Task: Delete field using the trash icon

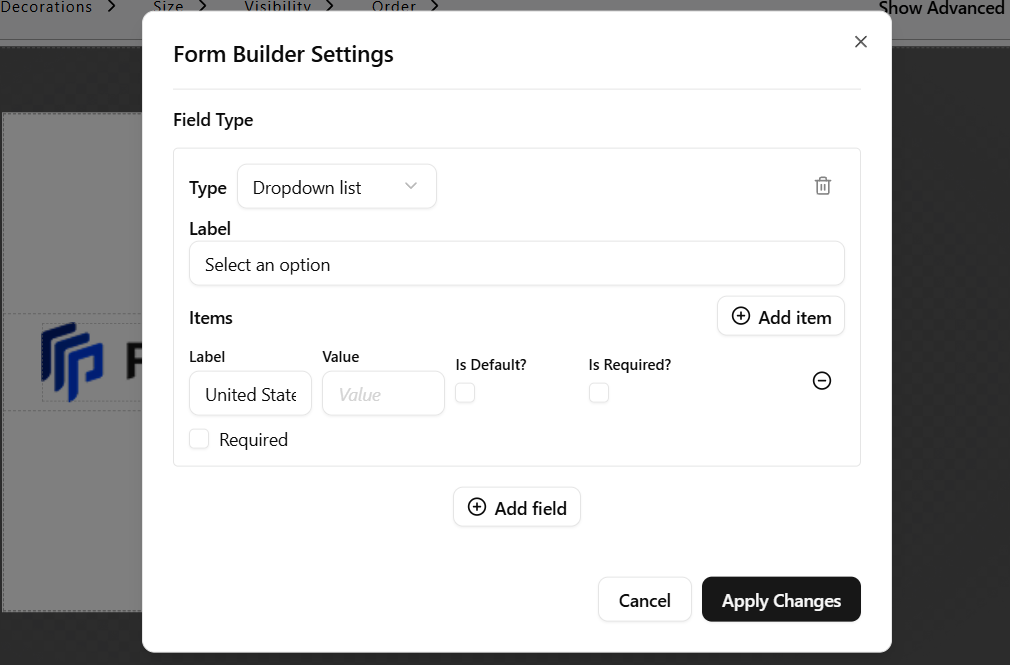Action: tap(822, 186)
